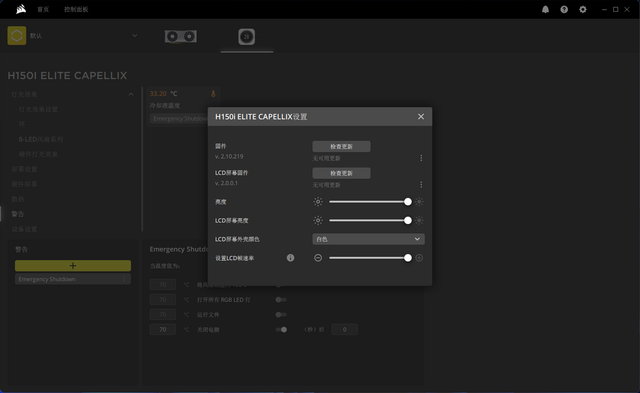Open three-dot menu beside firmware v. 2.10.219

click(421, 158)
